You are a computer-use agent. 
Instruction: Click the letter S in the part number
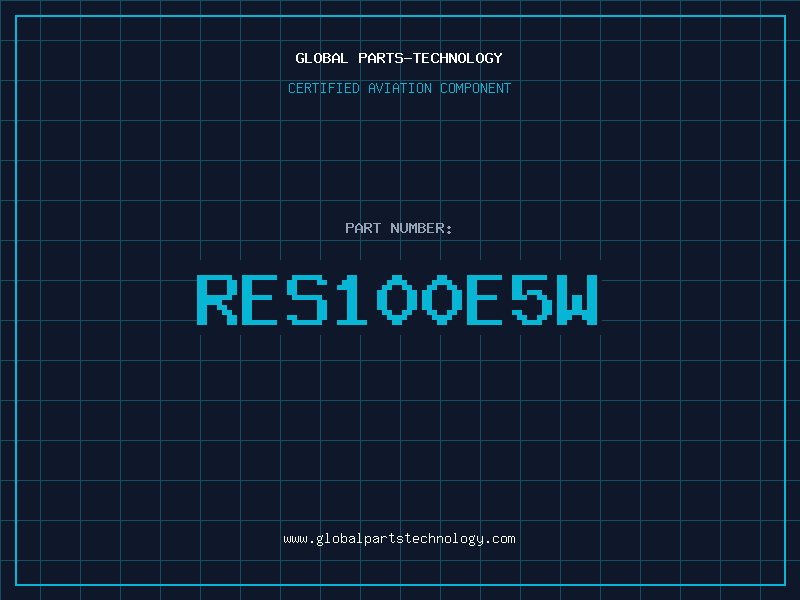(307, 299)
